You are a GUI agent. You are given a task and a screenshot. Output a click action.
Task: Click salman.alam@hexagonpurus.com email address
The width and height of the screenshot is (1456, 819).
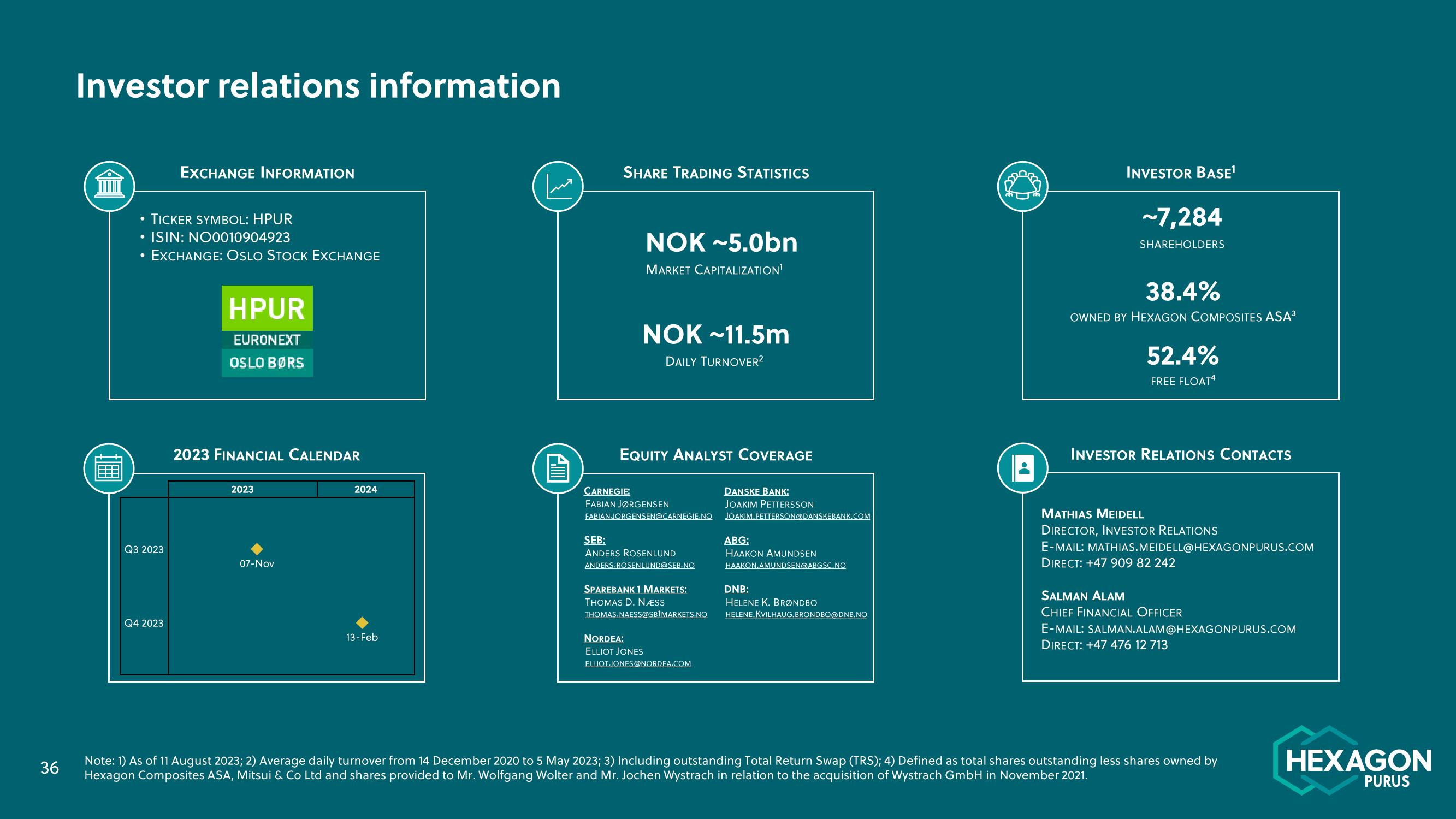(1192, 629)
